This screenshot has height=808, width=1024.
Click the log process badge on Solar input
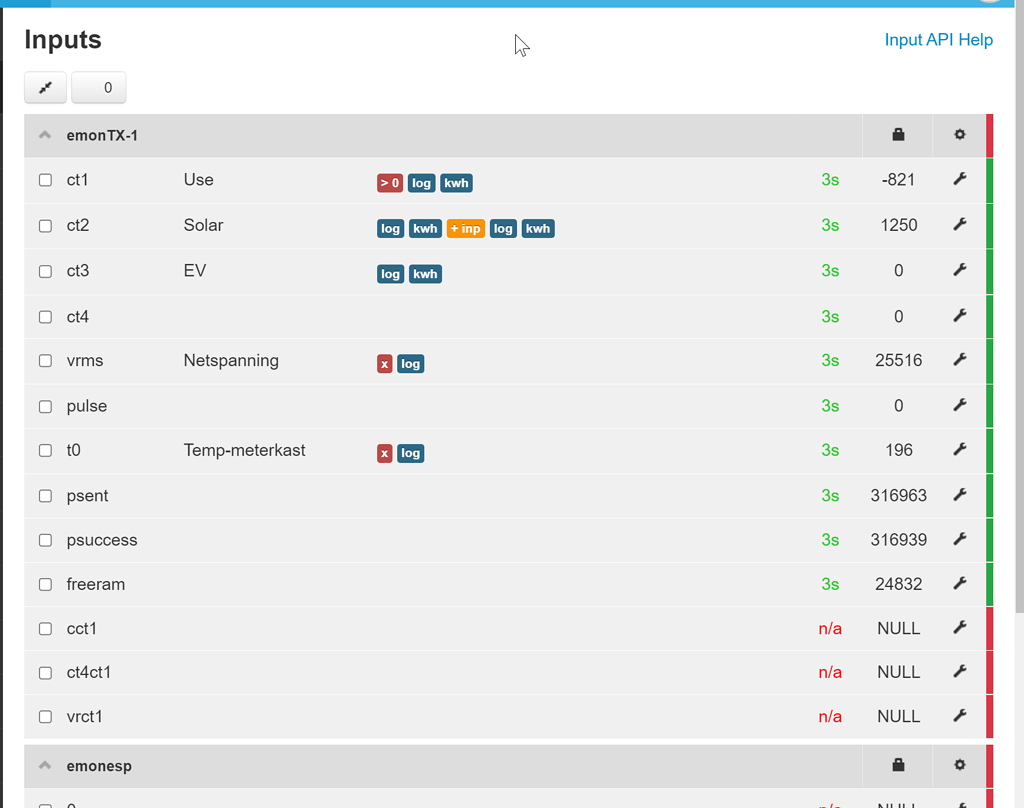pyautogui.click(x=390, y=228)
